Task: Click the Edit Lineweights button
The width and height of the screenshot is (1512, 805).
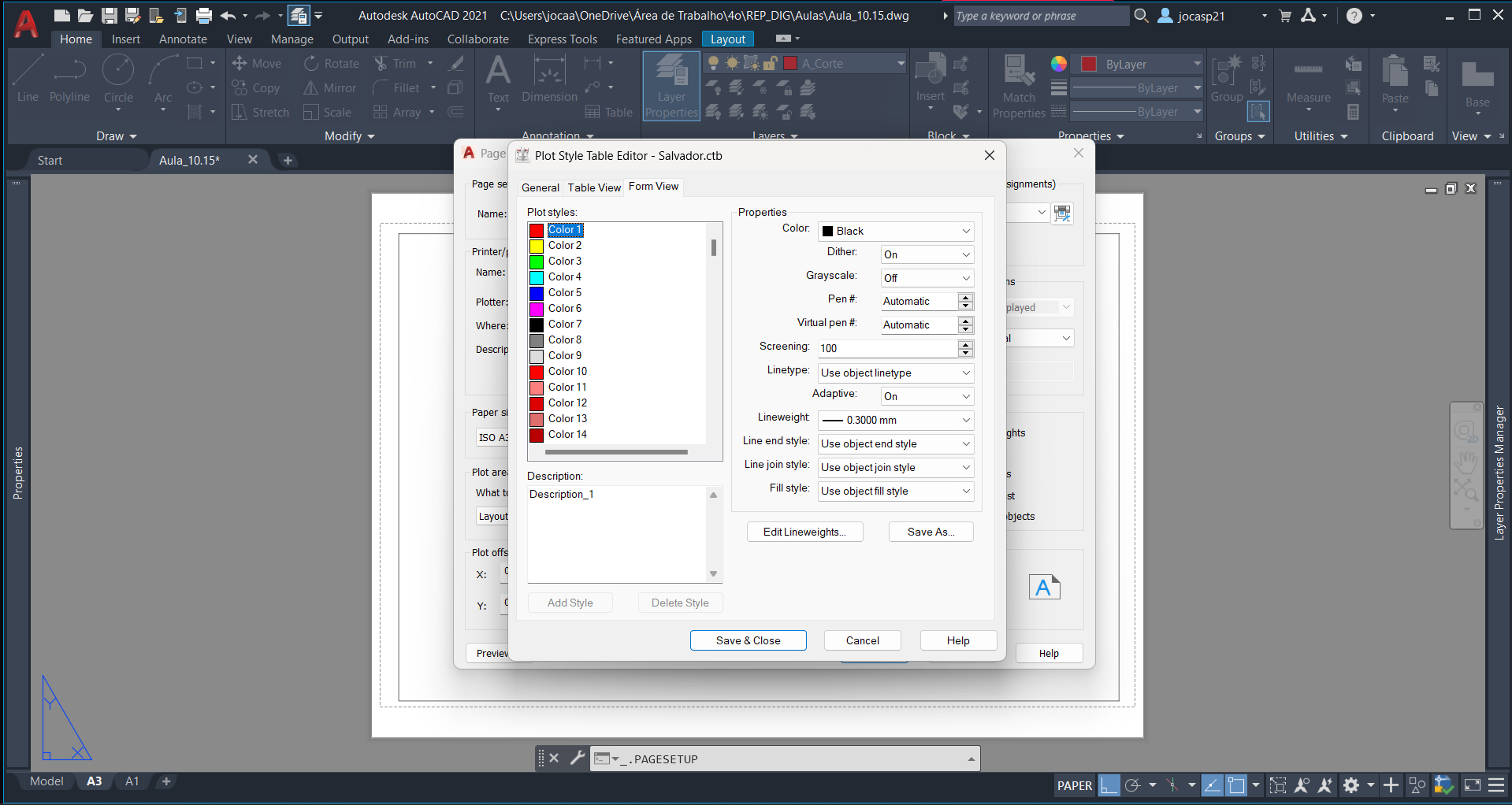Action: coord(805,532)
